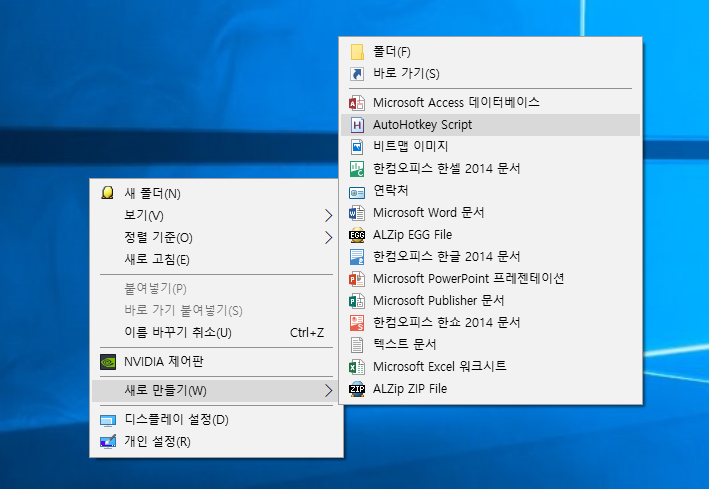709x489 pixels.
Task: Select Microsoft Word 문서 entry
Action: point(490,213)
